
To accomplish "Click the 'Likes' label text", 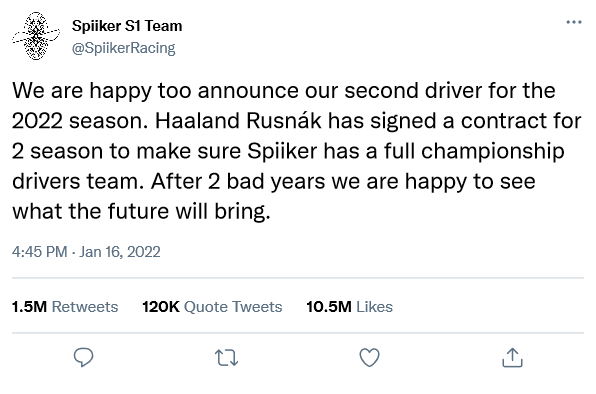I will pyautogui.click(x=374, y=307).
